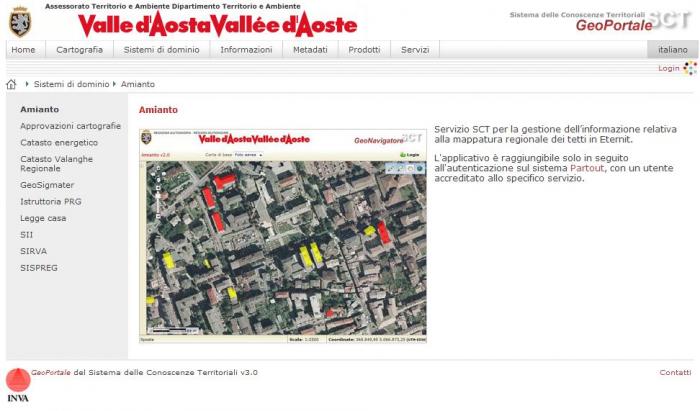Open Catasto energetico in the sidebar
This screenshot has width=700, height=411.
59,142
